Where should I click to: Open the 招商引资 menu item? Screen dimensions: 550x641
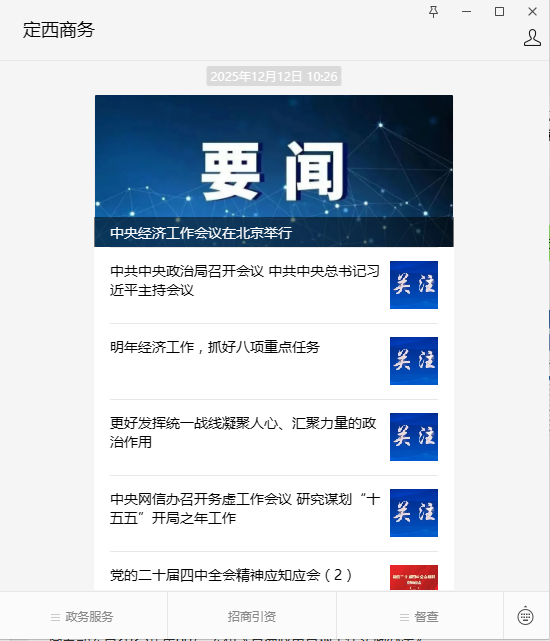point(251,616)
